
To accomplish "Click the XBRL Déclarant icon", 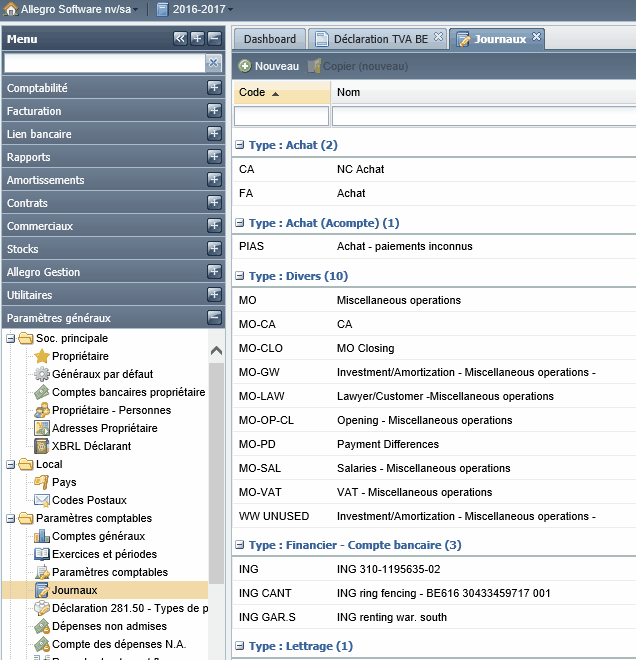I will [42, 446].
